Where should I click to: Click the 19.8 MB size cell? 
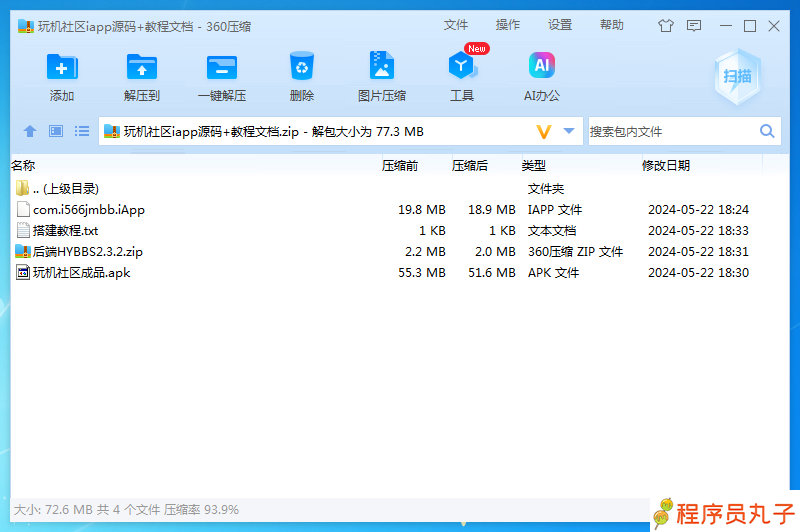421,210
